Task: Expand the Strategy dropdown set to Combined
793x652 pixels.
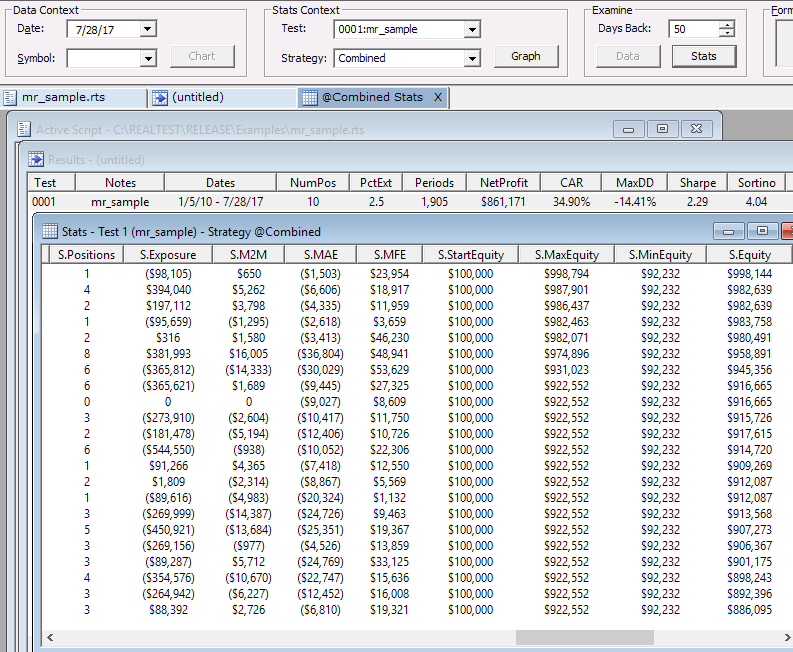Action: 472,58
